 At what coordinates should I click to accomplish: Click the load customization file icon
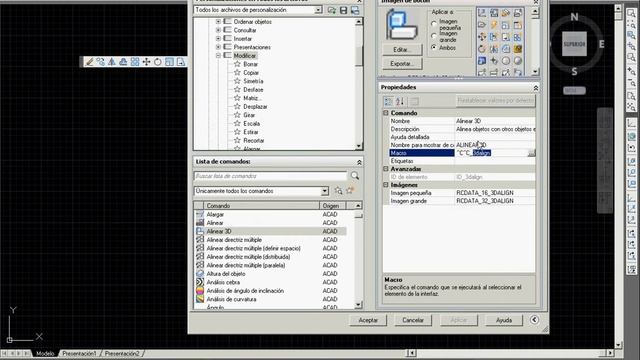point(331,10)
